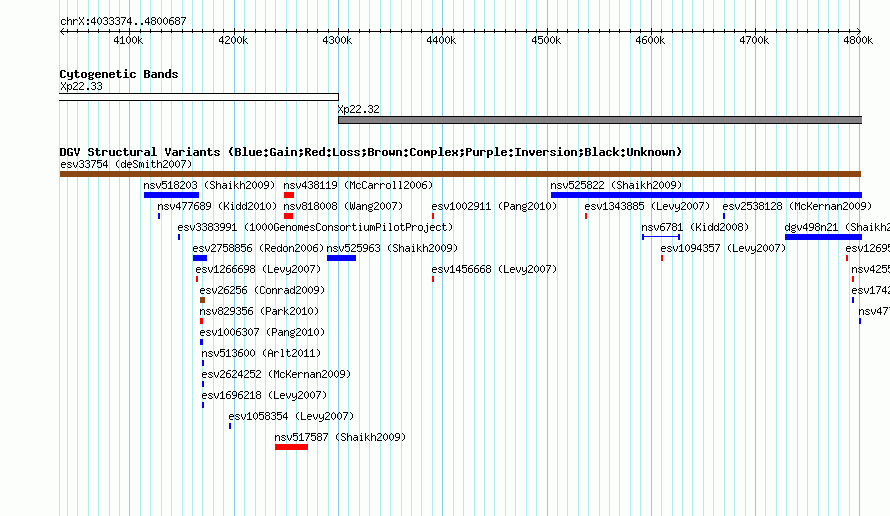This screenshot has height=516, width=890.
Task: Click the 4500k ruler tick label
Action: (546, 40)
